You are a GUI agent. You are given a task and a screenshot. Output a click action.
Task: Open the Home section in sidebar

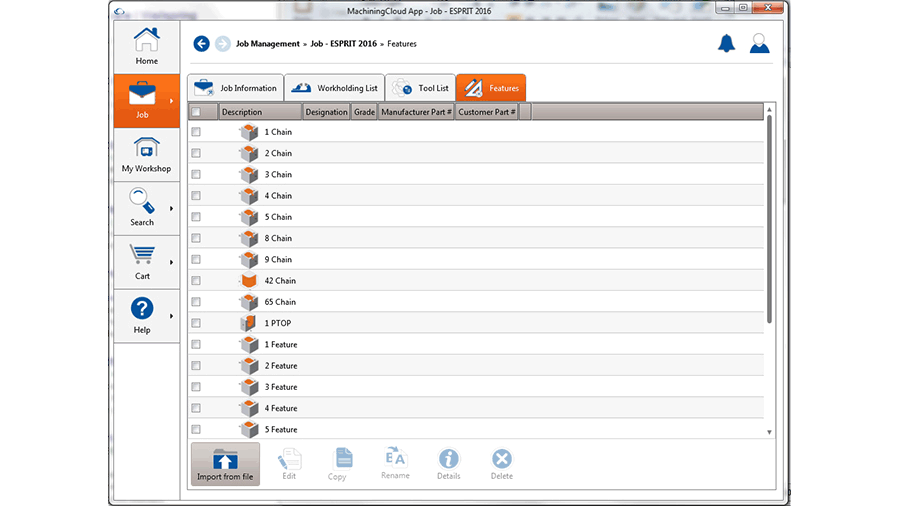pyautogui.click(x=146, y=47)
